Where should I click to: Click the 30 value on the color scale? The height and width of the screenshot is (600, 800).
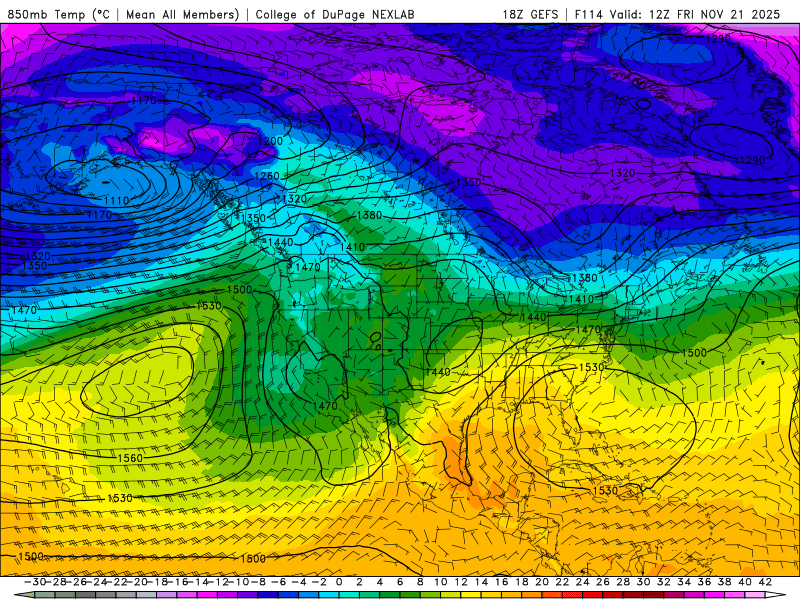coord(643,582)
